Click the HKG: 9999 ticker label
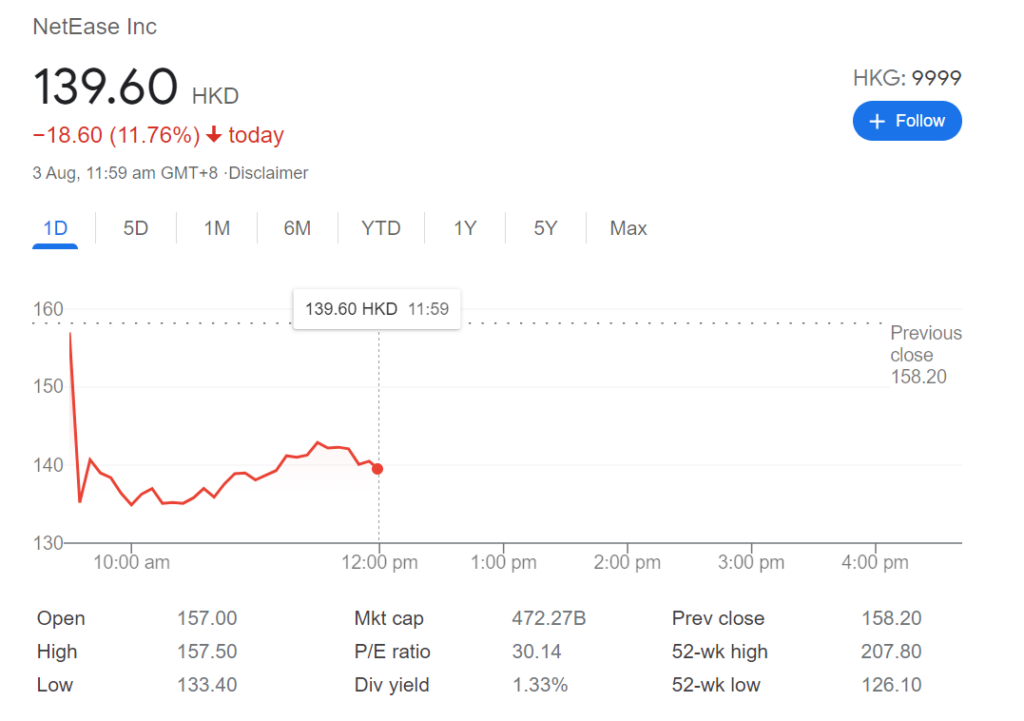Screen dimensions: 1024x721 [x=907, y=78]
